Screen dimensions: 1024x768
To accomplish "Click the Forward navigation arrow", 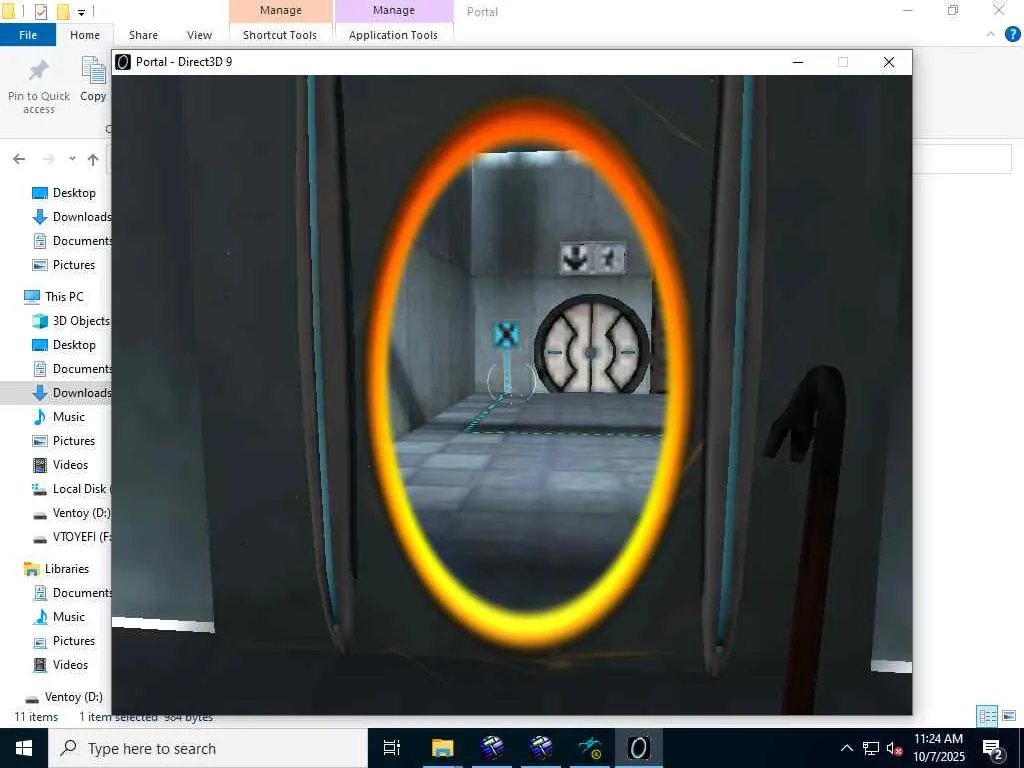I will pos(48,159).
